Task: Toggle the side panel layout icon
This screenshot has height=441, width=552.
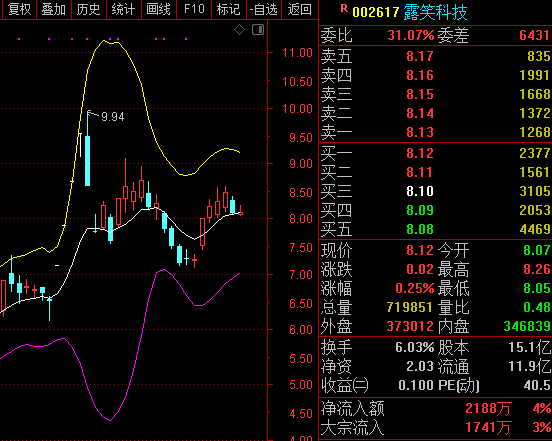Action: [x=258, y=30]
